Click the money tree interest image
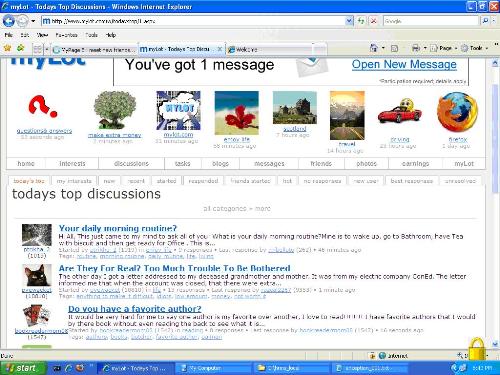This screenshot has height=375, width=500. coord(115,110)
